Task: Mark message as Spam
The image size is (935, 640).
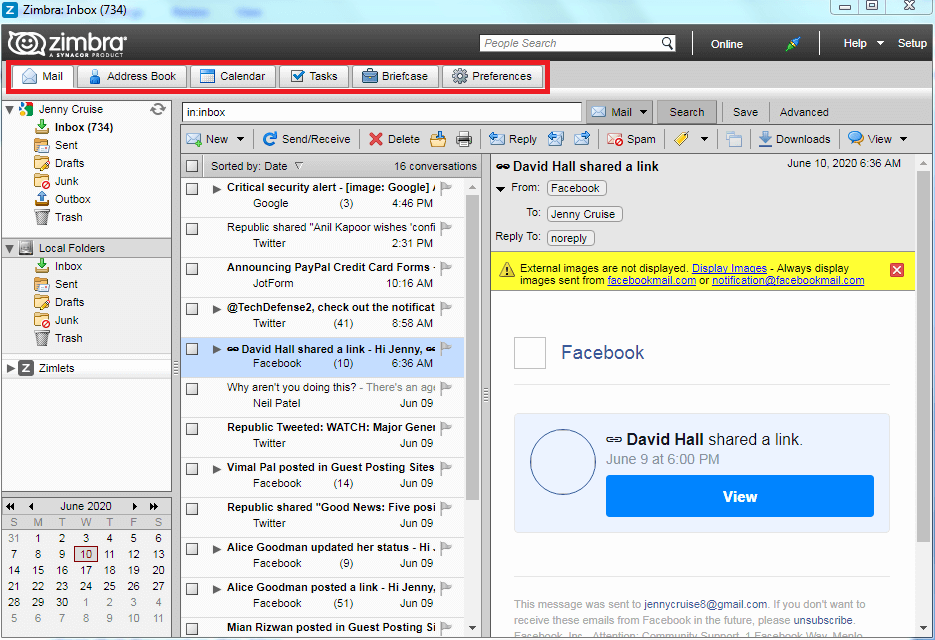Action: [631, 139]
